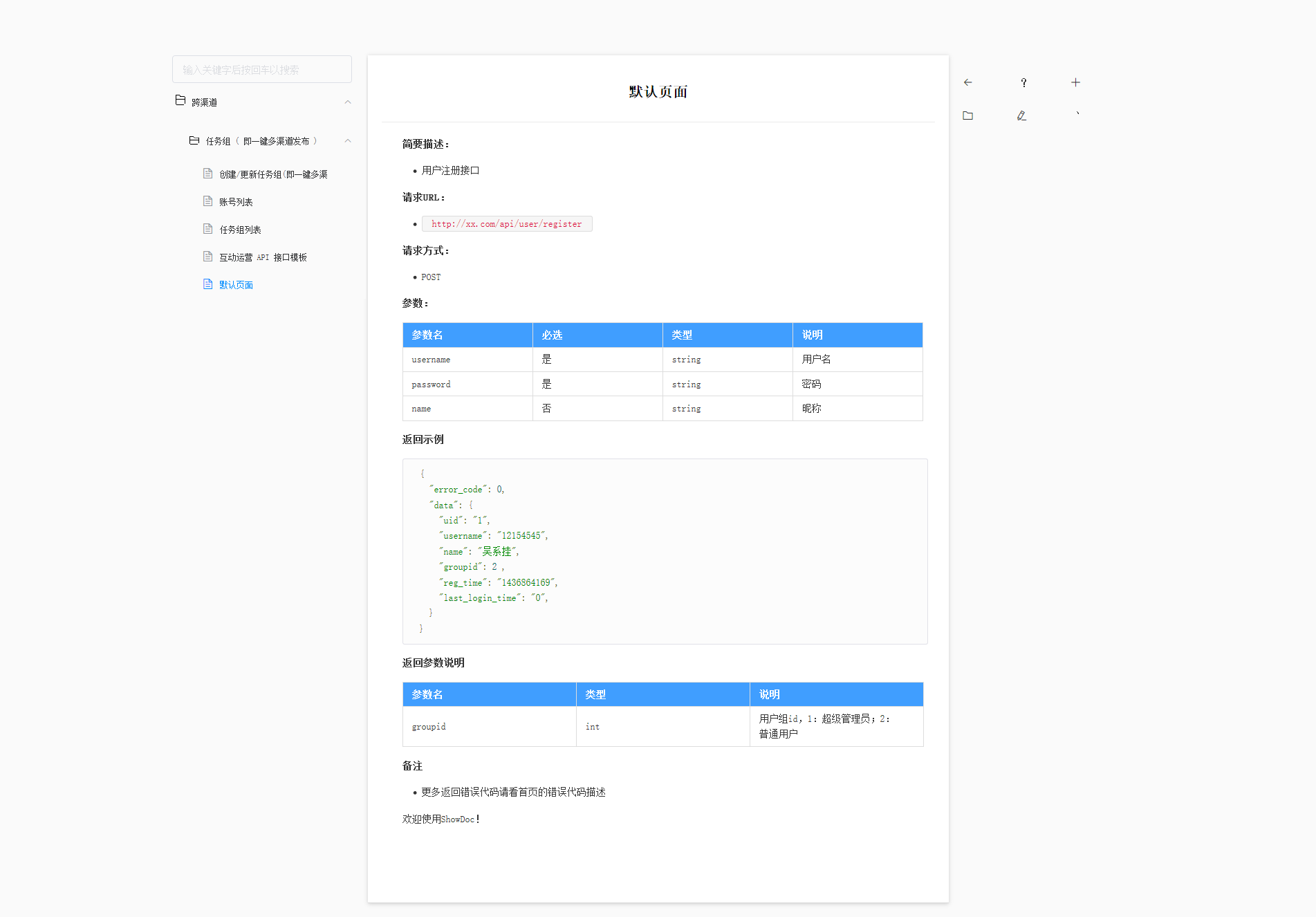Click the folder icon in right toolbar
Image resolution: width=1316 pixels, height=917 pixels.
point(967,115)
